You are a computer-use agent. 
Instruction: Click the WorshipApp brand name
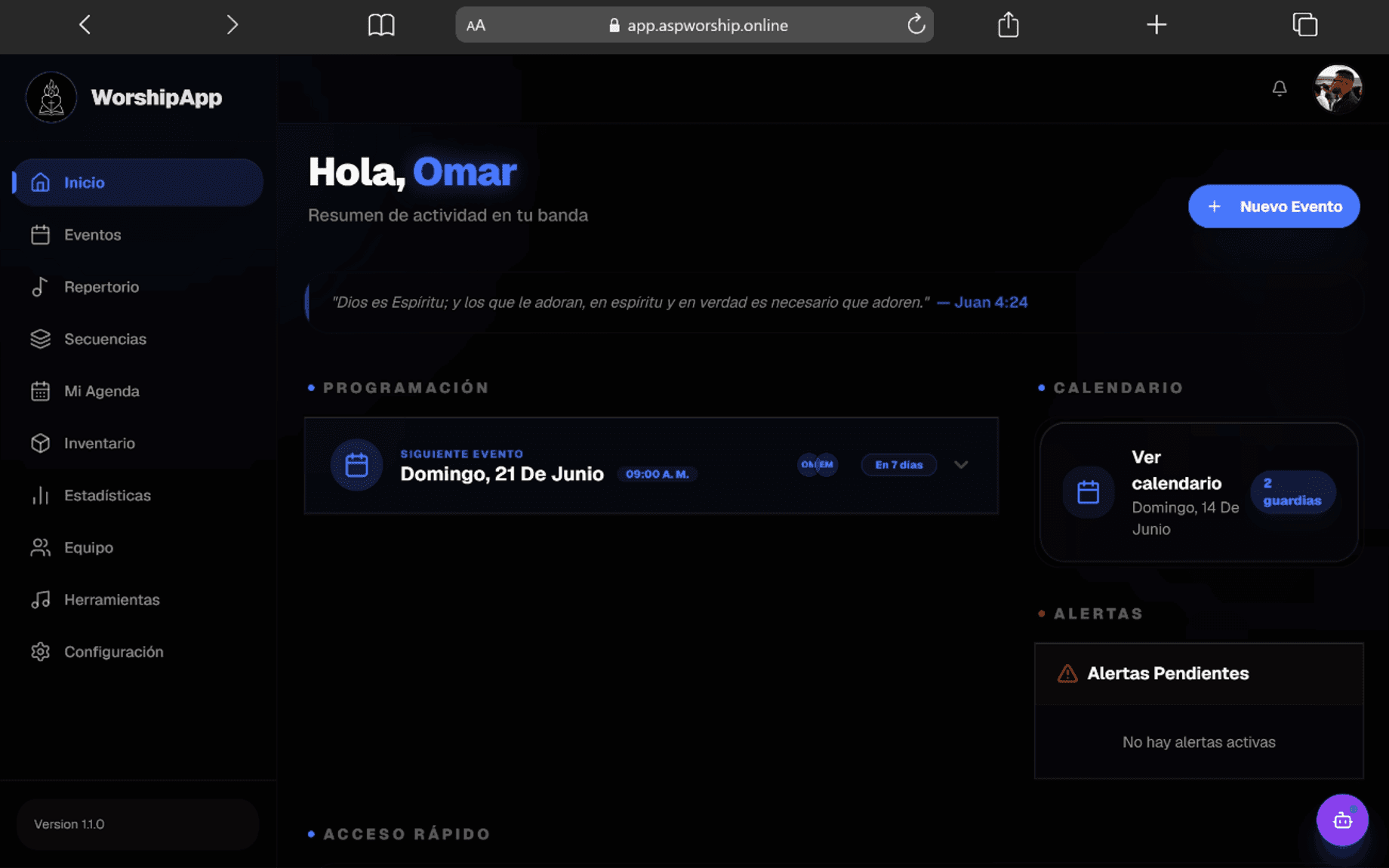coord(156,97)
